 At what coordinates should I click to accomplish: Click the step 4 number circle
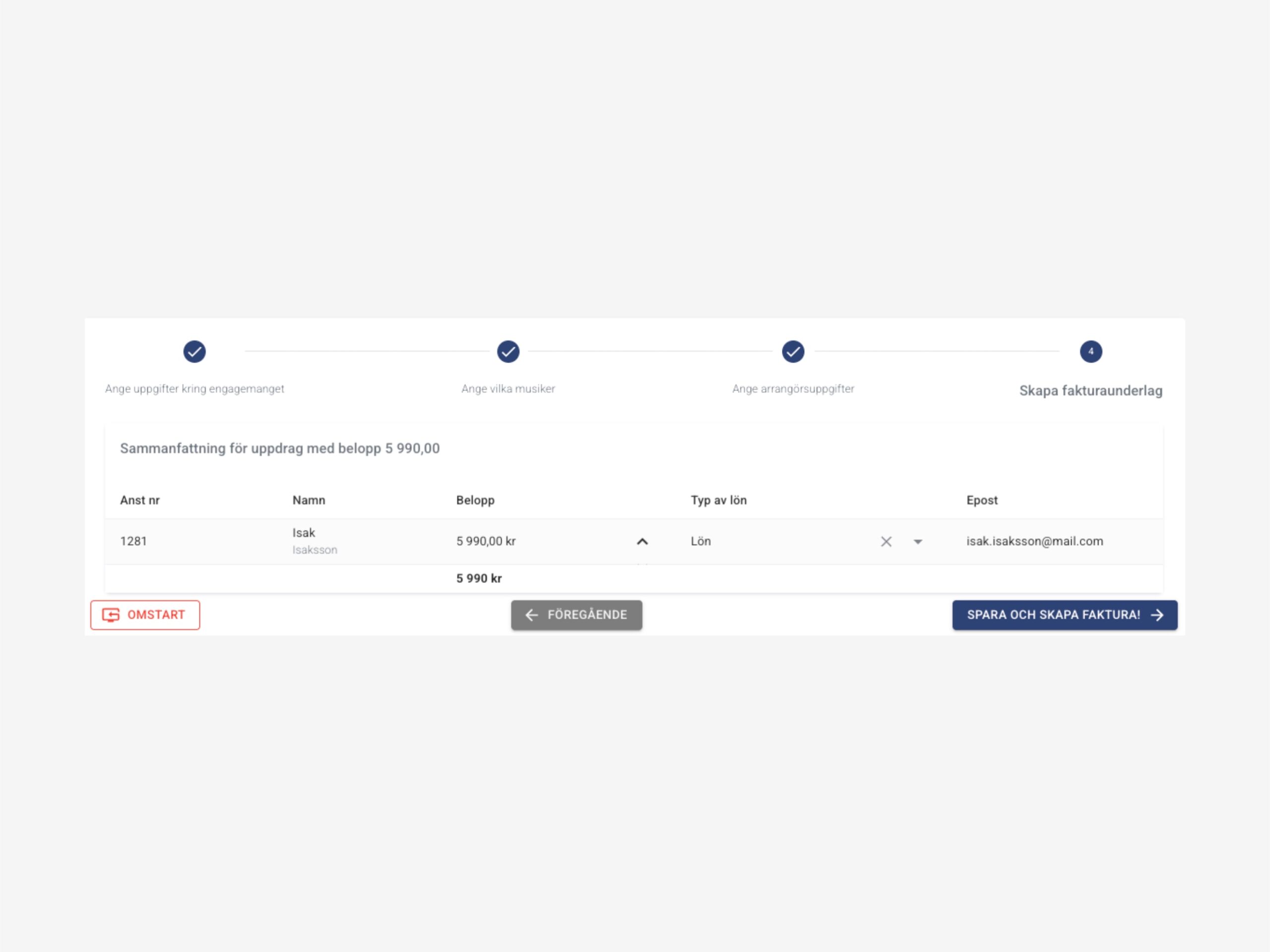pos(1090,351)
